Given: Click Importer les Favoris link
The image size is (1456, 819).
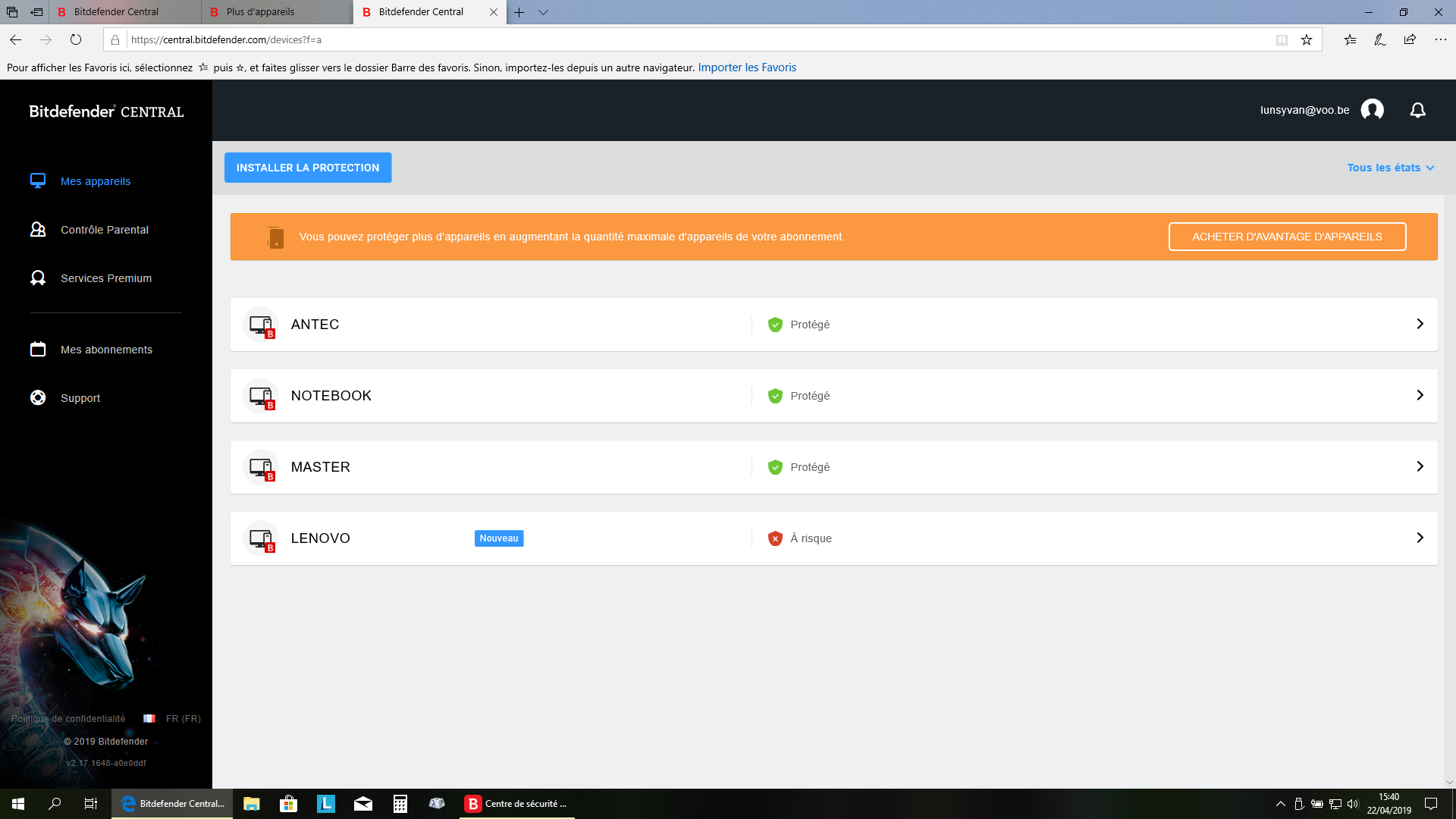Looking at the screenshot, I should [747, 67].
